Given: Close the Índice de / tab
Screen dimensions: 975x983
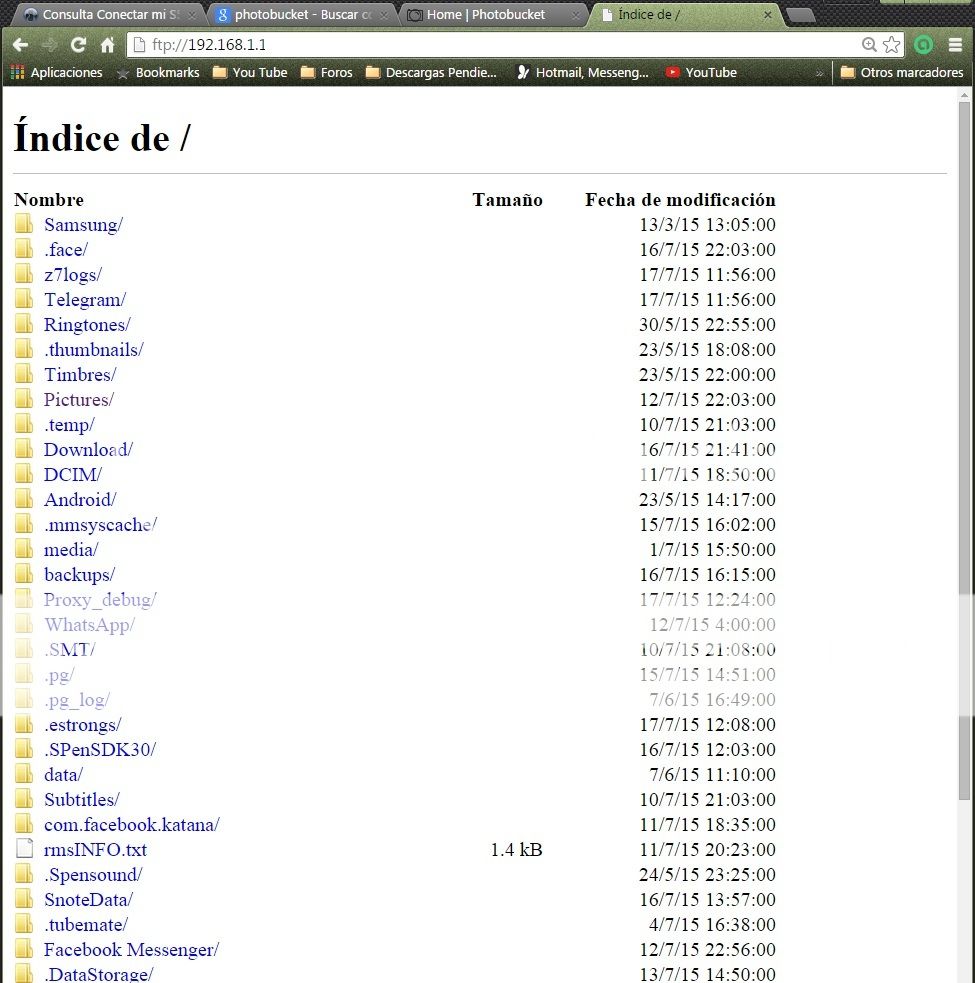Looking at the screenshot, I should point(767,15).
